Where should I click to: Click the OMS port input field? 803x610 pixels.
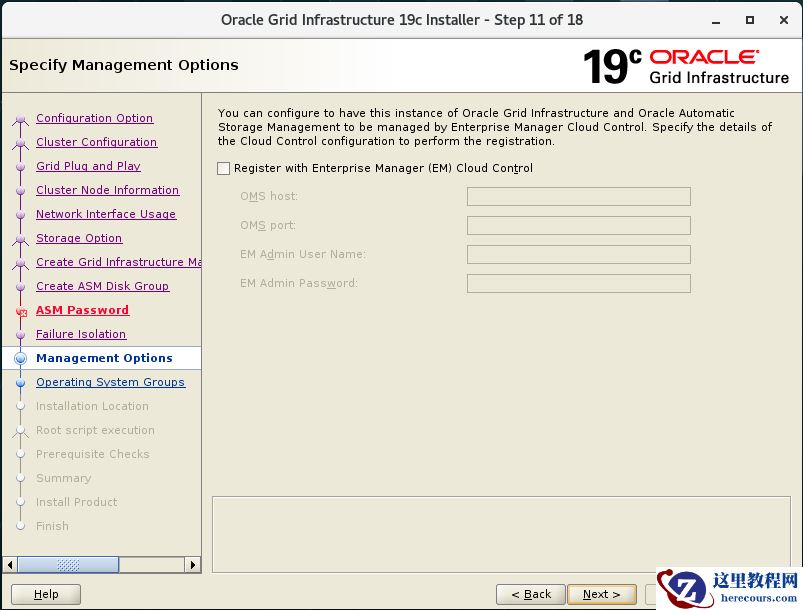pyautogui.click(x=579, y=226)
